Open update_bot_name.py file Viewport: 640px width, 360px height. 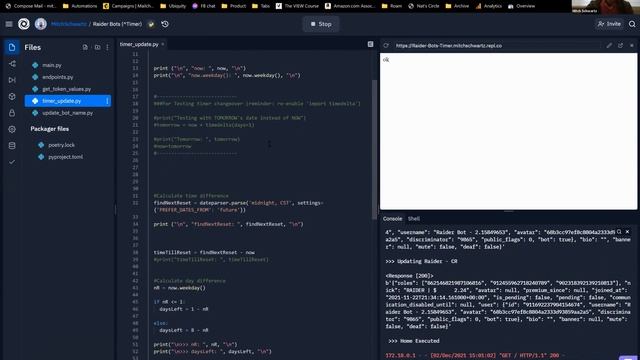click(68, 113)
